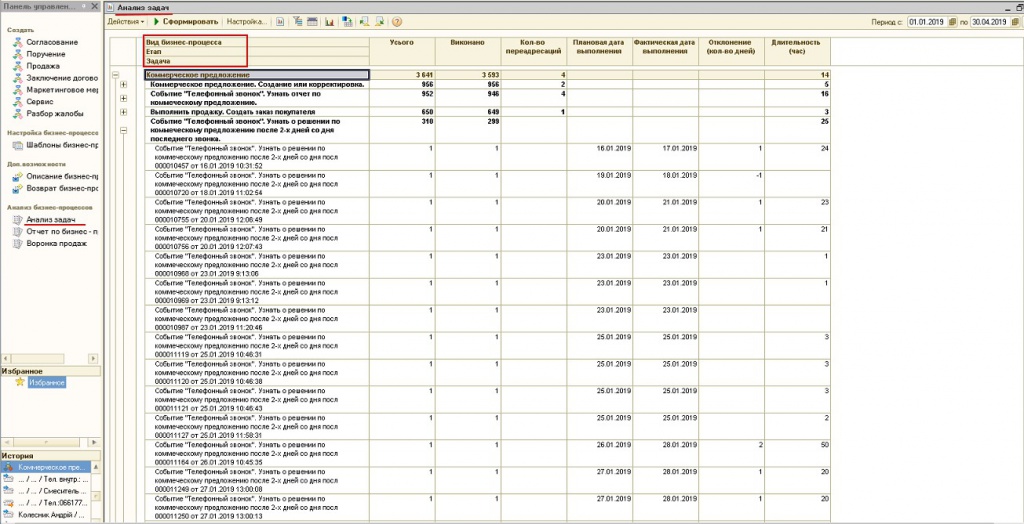Open the Действия dropdown menu
The height and width of the screenshot is (524, 1024).
[x=126, y=22]
